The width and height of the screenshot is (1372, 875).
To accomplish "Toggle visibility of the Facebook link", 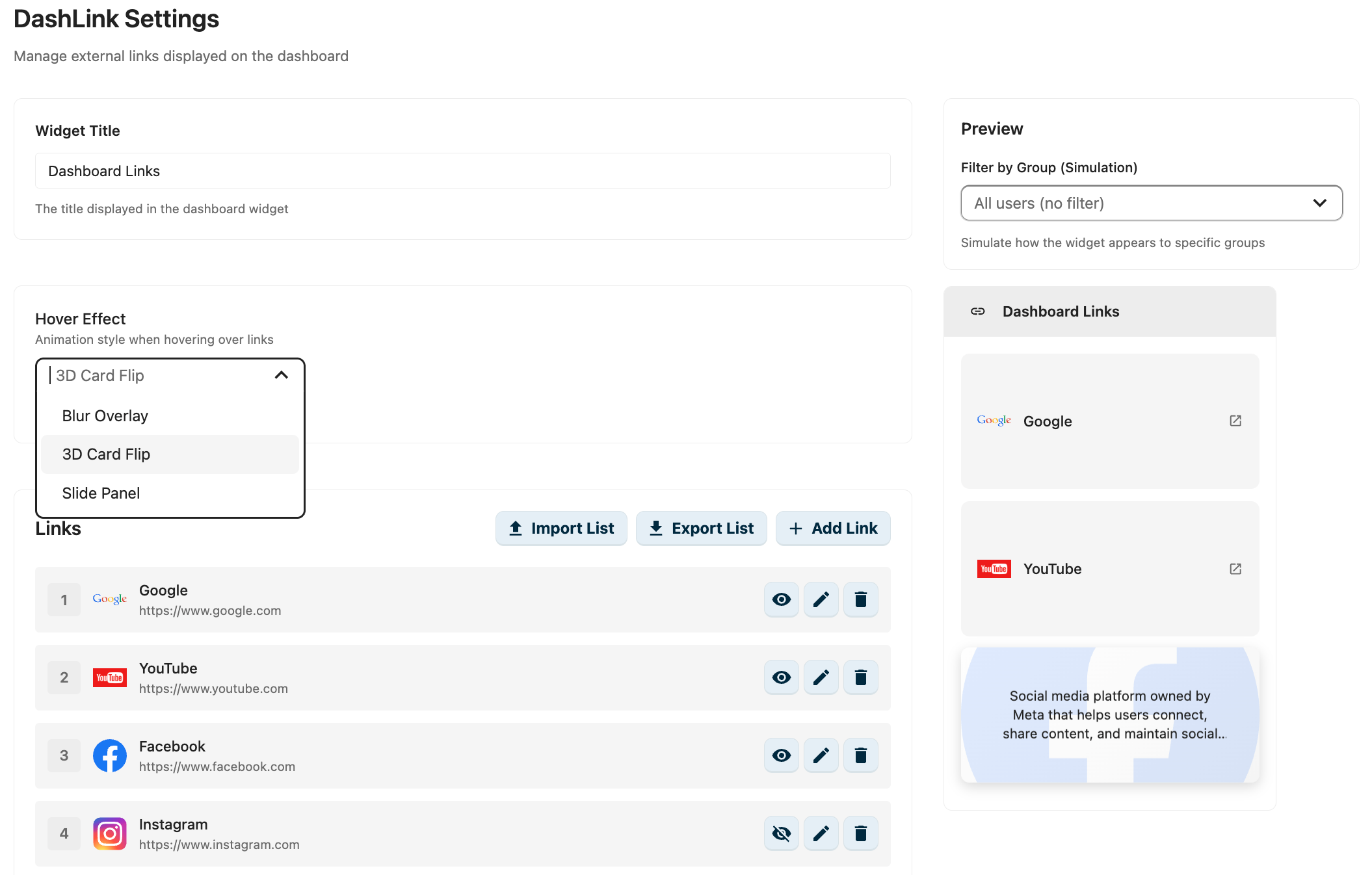I will (781, 755).
